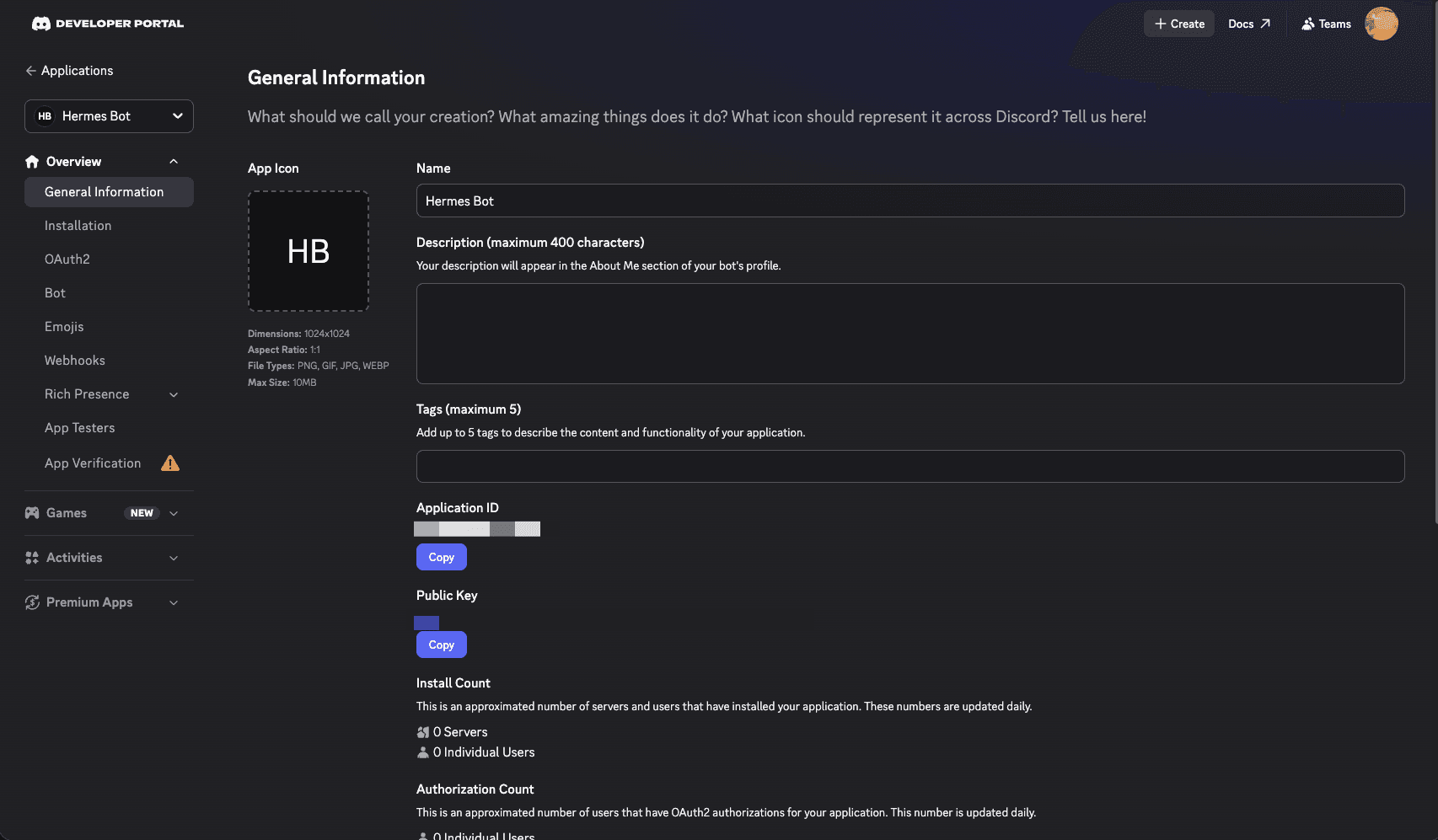This screenshot has height=840, width=1438.
Task: Click the Name input field
Action: pyautogui.click(x=910, y=201)
